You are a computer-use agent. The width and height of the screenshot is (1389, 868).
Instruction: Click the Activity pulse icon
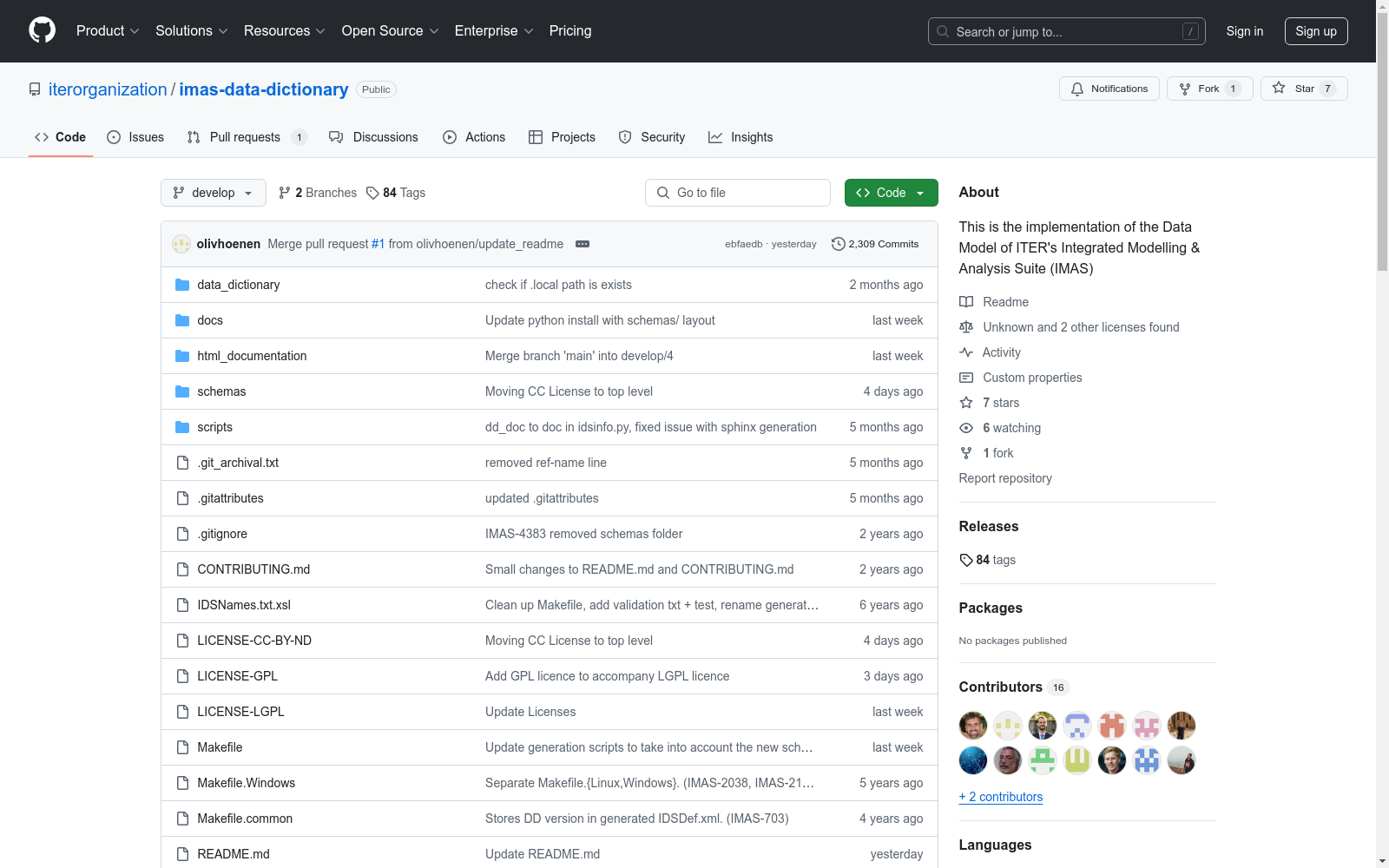pos(966,352)
